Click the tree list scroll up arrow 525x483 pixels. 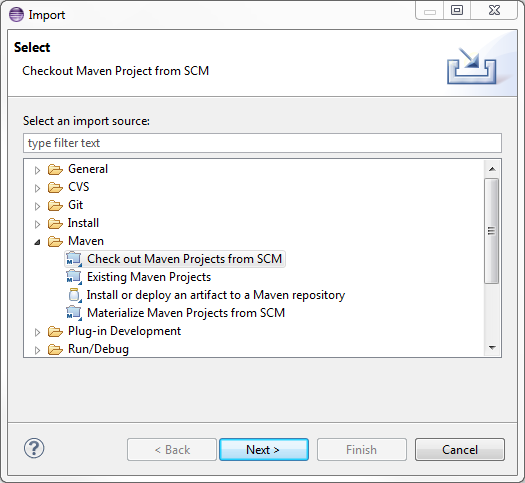(492, 169)
